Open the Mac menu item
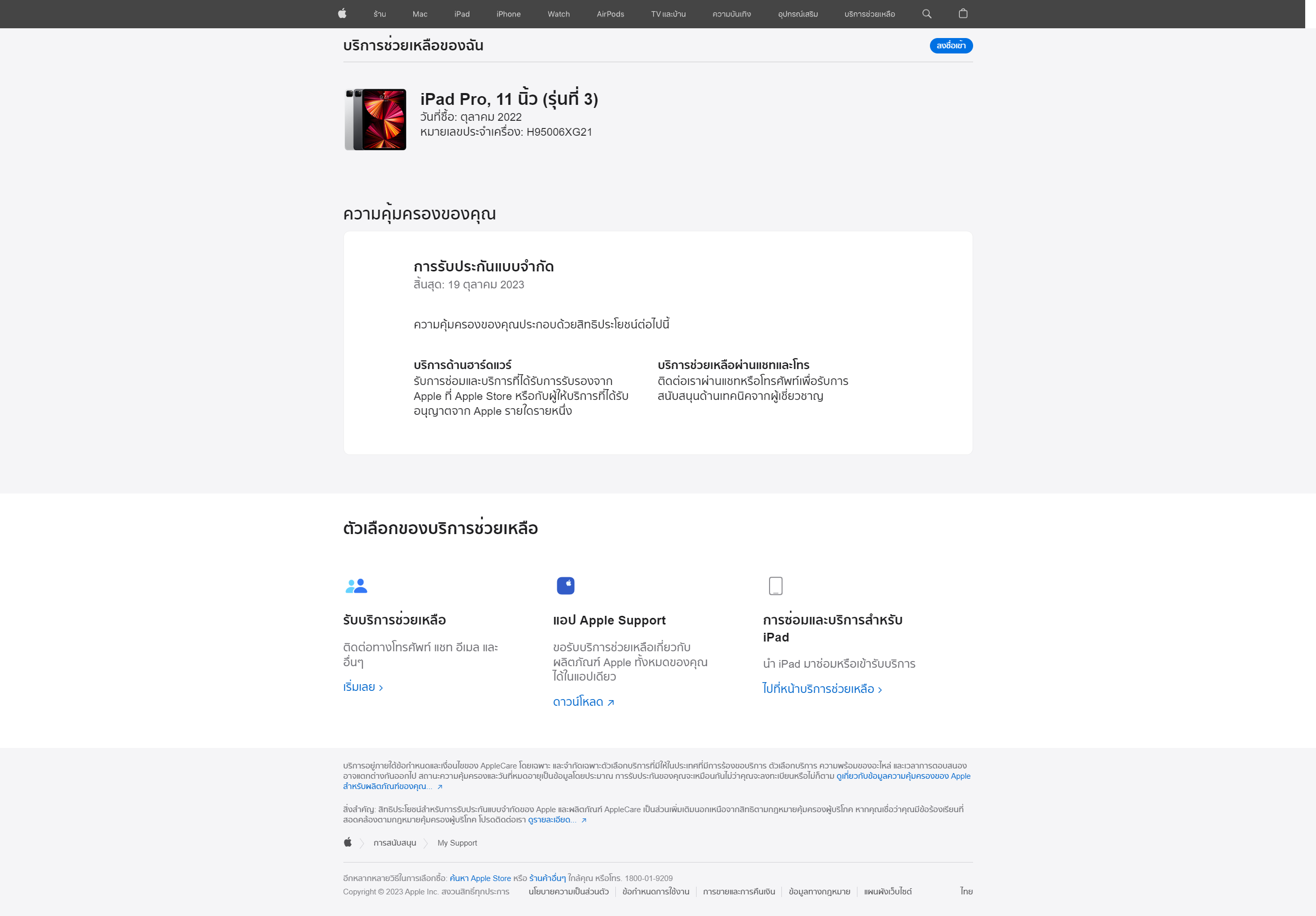This screenshot has height=916, width=1316. pos(420,14)
